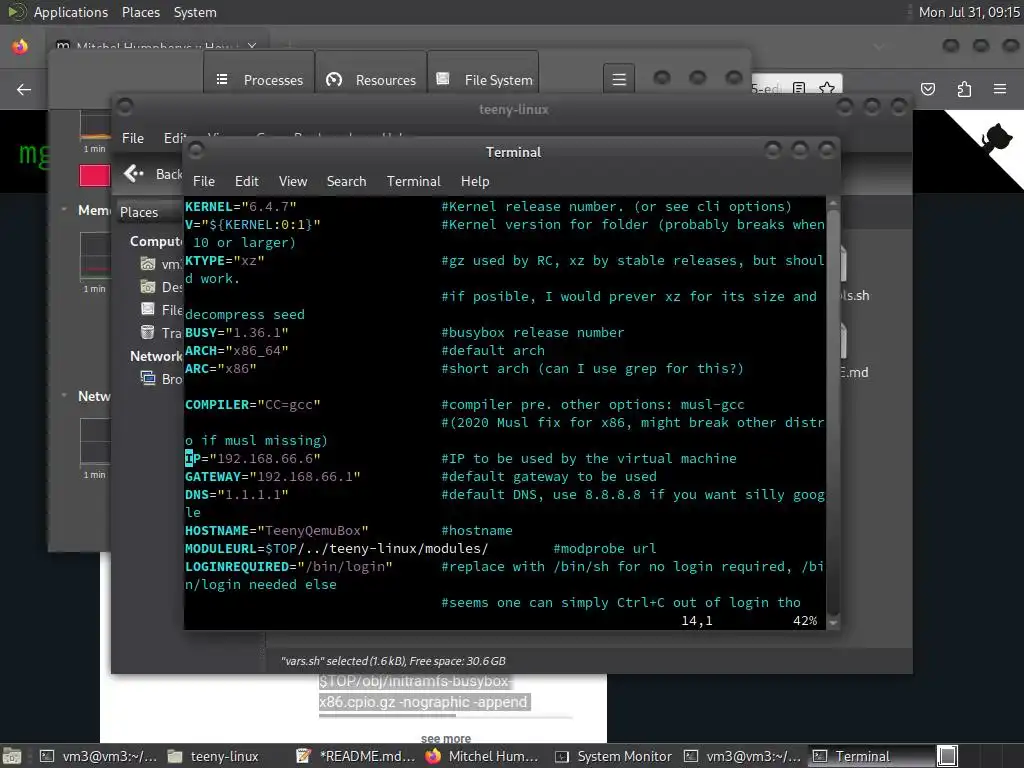This screenshot has height=768, width=1024.
Task: Open System menu in top panel
Action: click(195, 12)
